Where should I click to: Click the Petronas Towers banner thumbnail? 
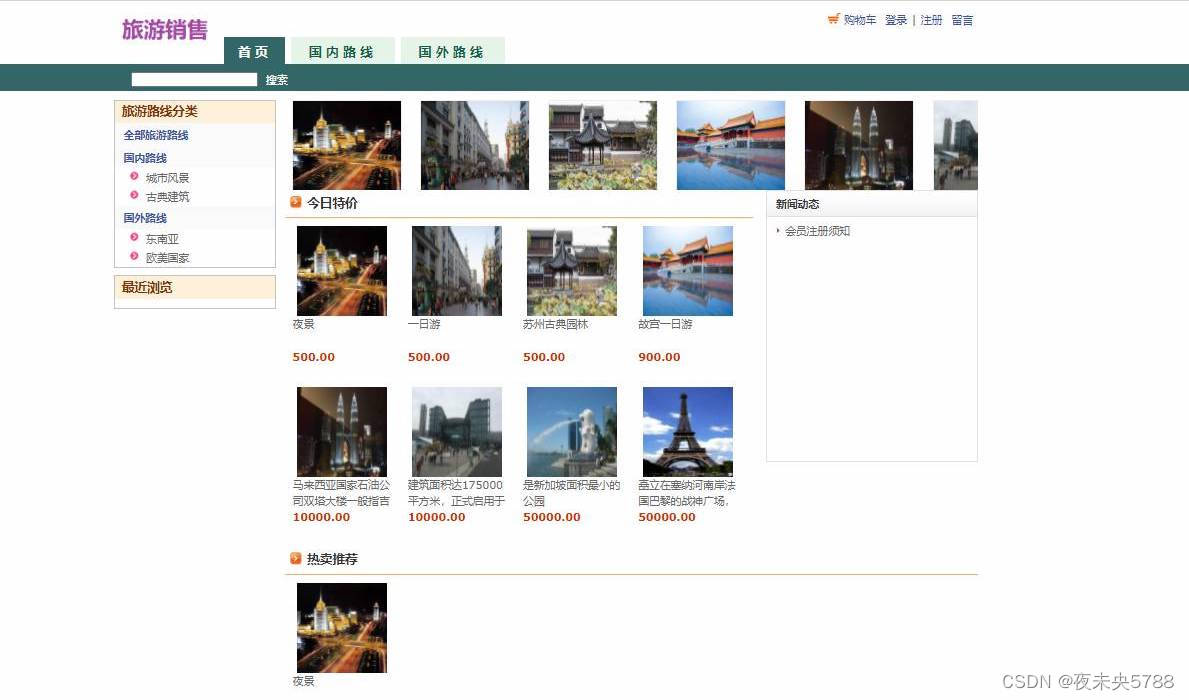859,145
